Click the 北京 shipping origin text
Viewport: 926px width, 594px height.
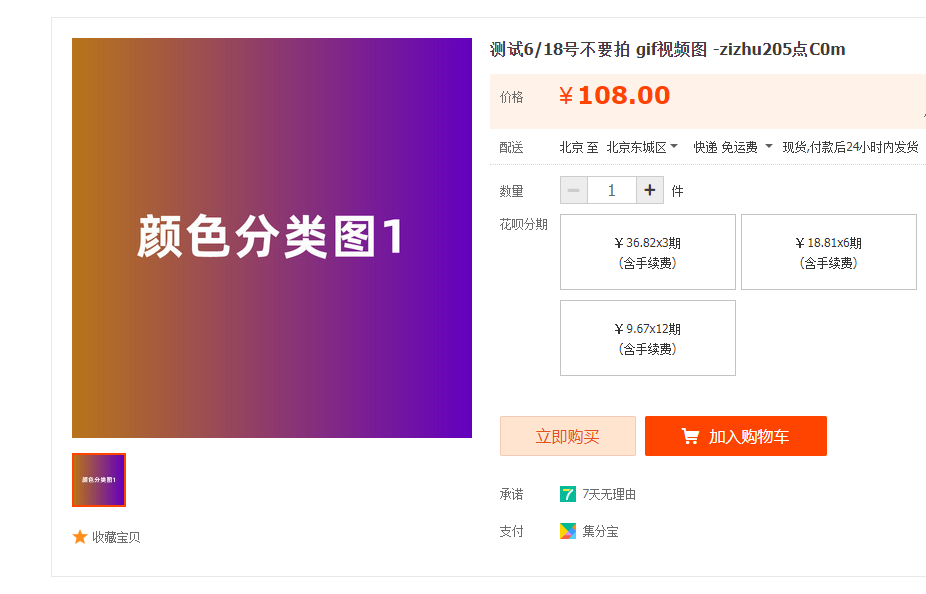point(571,147)
